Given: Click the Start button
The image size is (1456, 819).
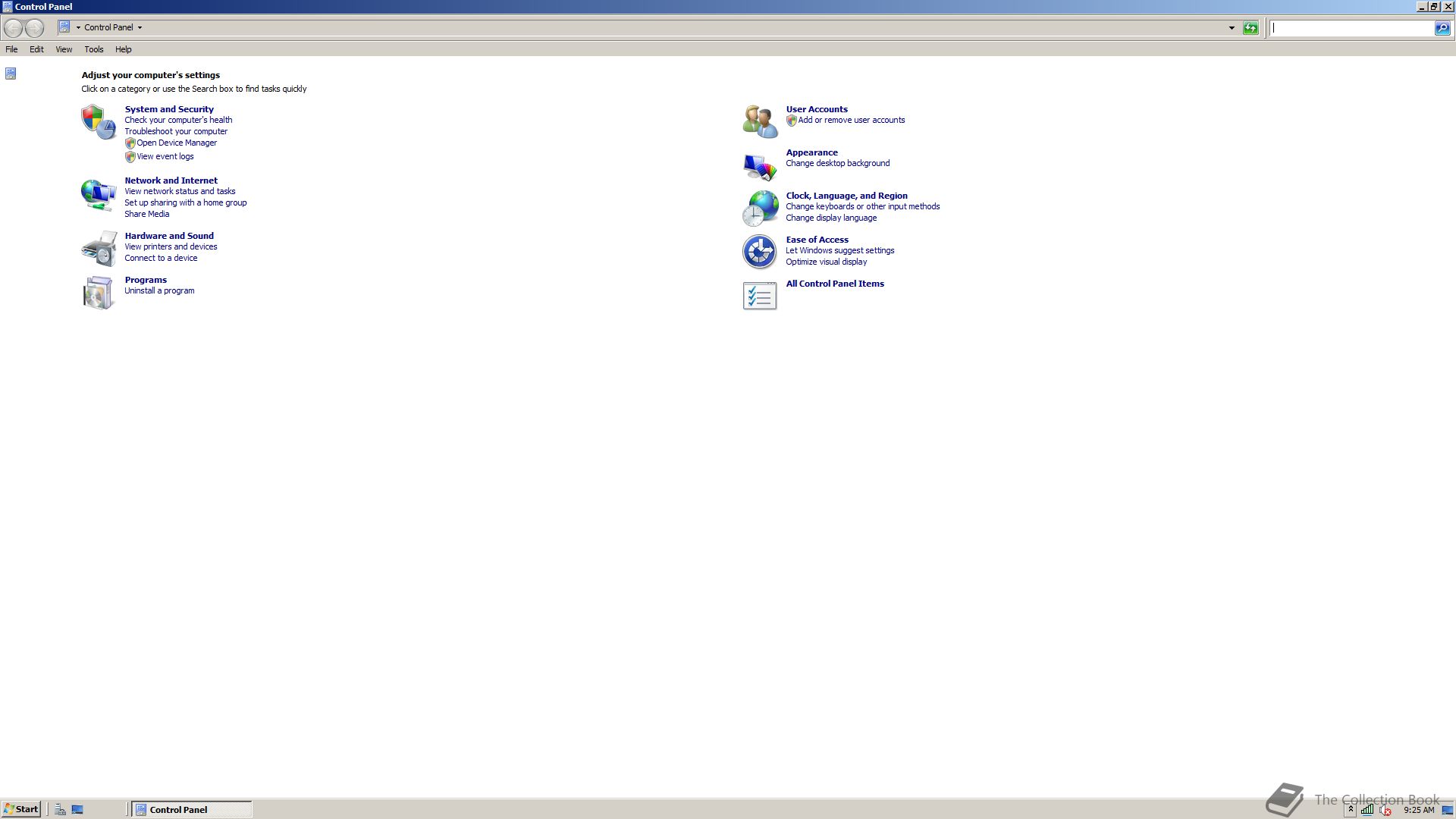Looking at the screenshot, I should click(x=21, y=809).
